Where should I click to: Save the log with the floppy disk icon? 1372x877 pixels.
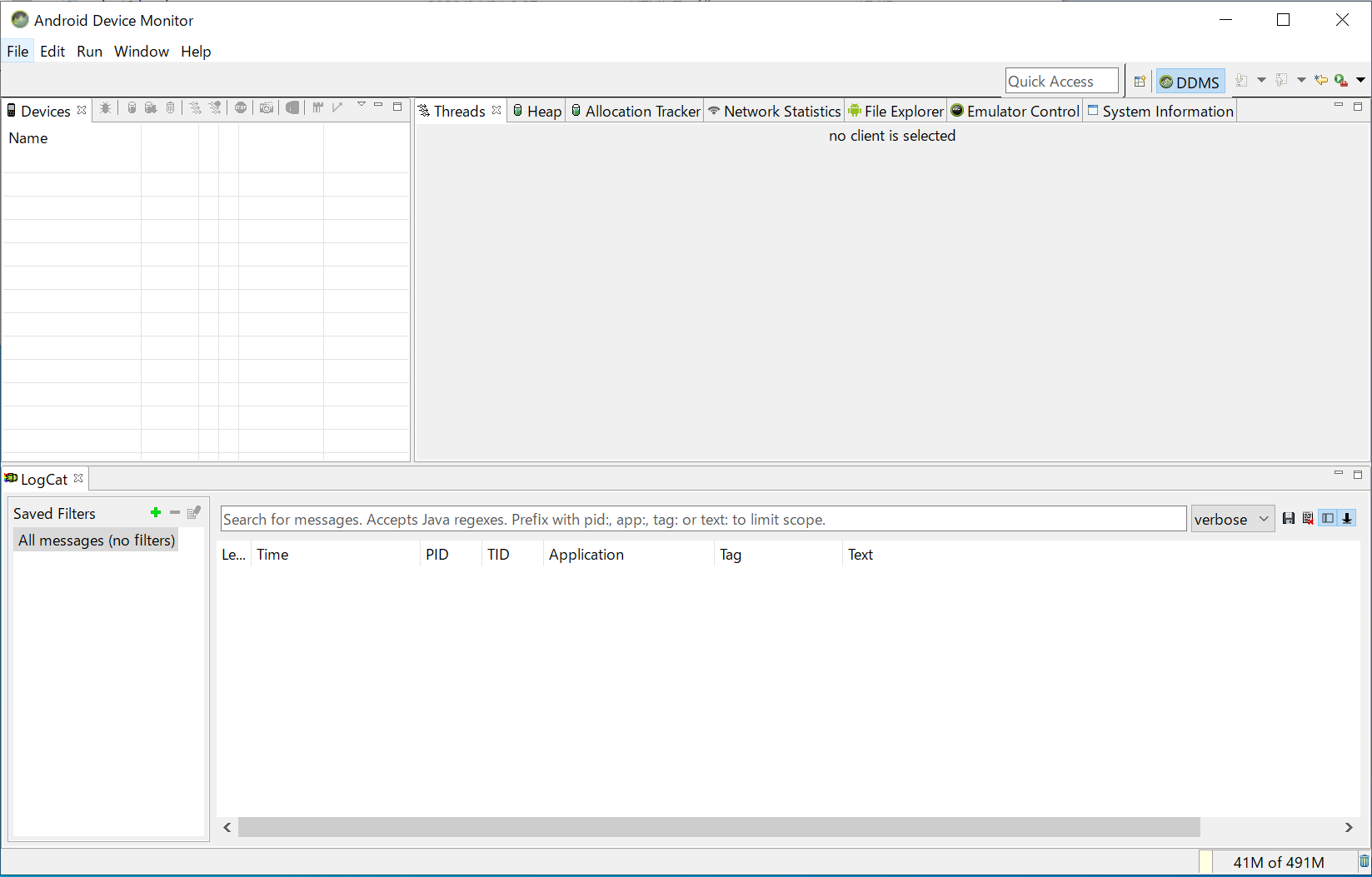tap(1289, 519)
